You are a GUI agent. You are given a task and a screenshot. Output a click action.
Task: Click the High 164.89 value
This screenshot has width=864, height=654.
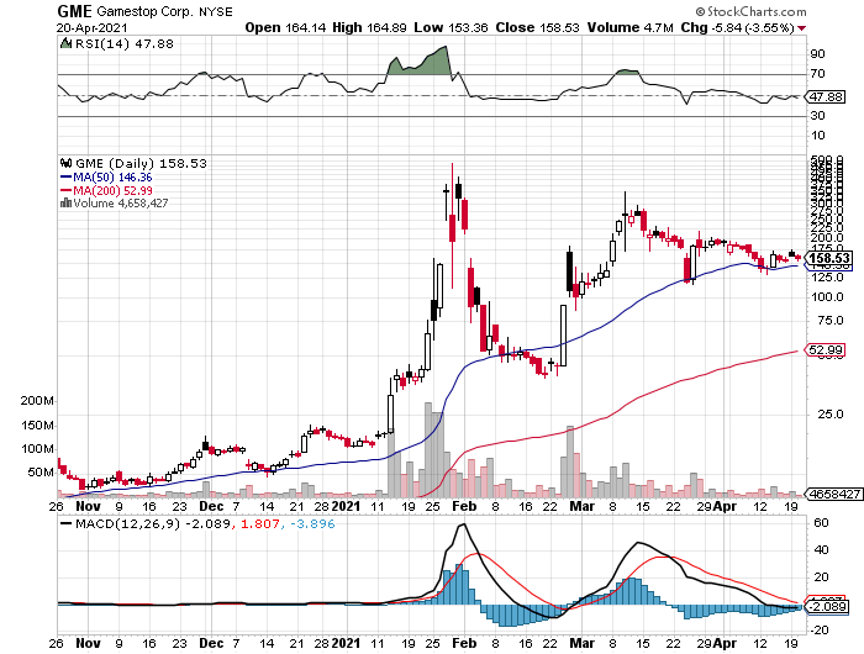point(370,28)
